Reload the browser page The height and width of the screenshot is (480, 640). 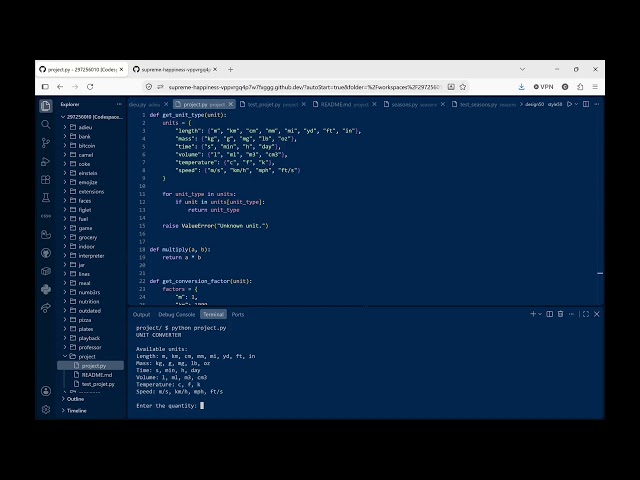90,87
